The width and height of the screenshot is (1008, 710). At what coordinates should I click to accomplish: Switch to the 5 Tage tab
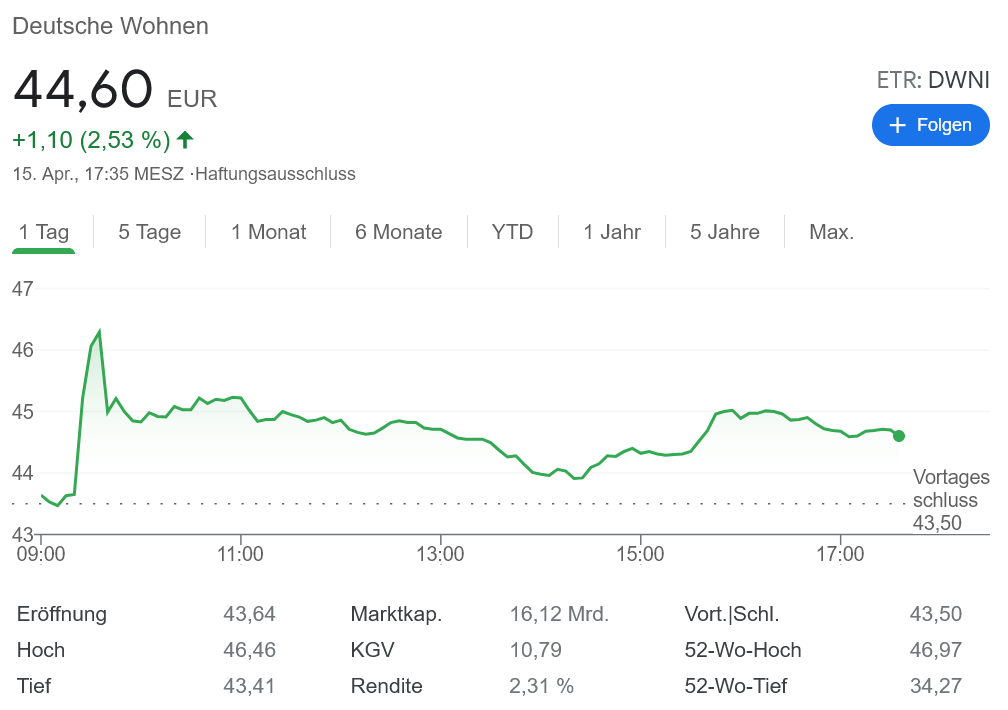(x=149, y=232)
